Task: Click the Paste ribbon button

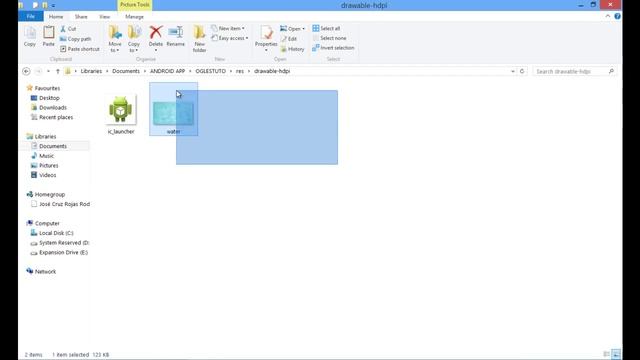Action: (49, 36)
